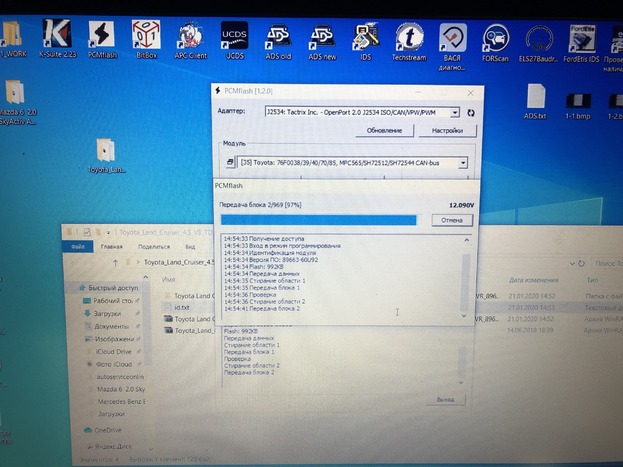Switch to the Главная ribbon tab
Viewport: 623px width, 467px height.
click(111, 246)
